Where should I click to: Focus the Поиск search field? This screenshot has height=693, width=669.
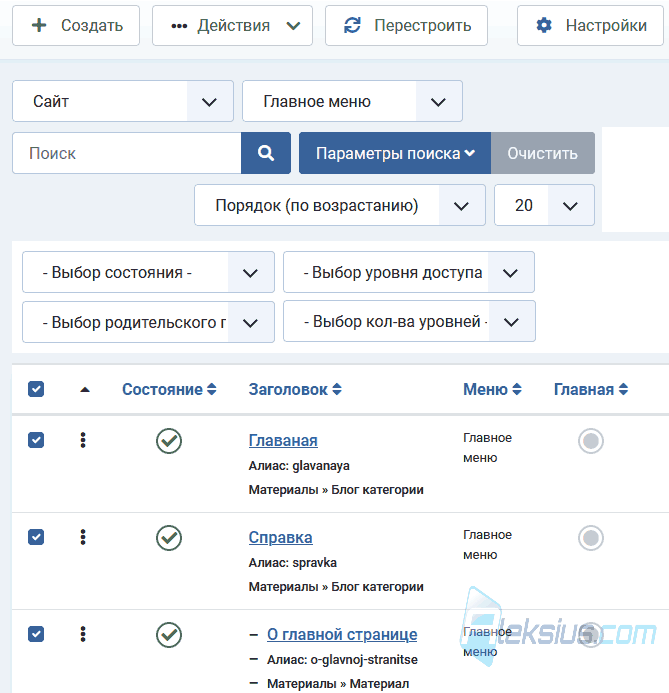tap(127, 153)
